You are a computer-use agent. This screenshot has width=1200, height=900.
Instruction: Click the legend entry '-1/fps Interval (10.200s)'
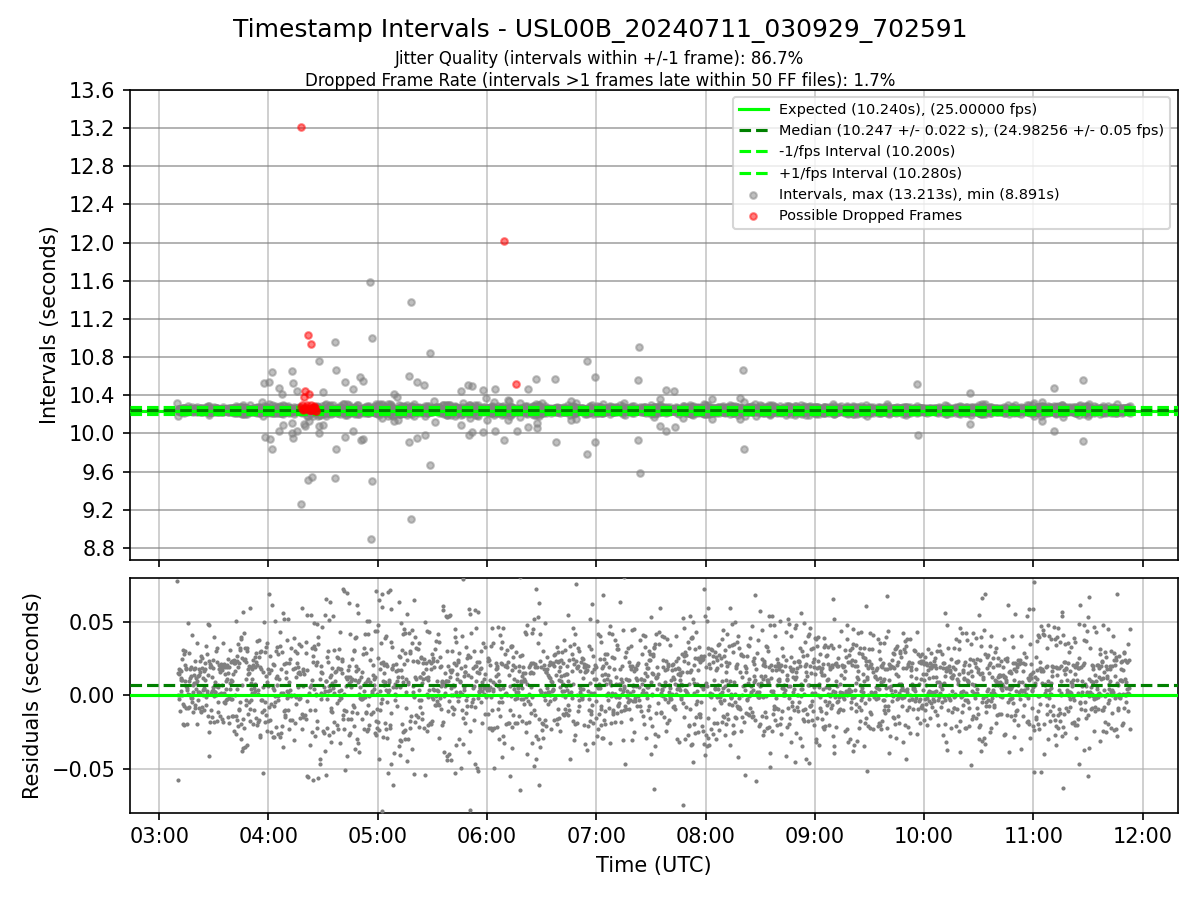coord(867,151)
